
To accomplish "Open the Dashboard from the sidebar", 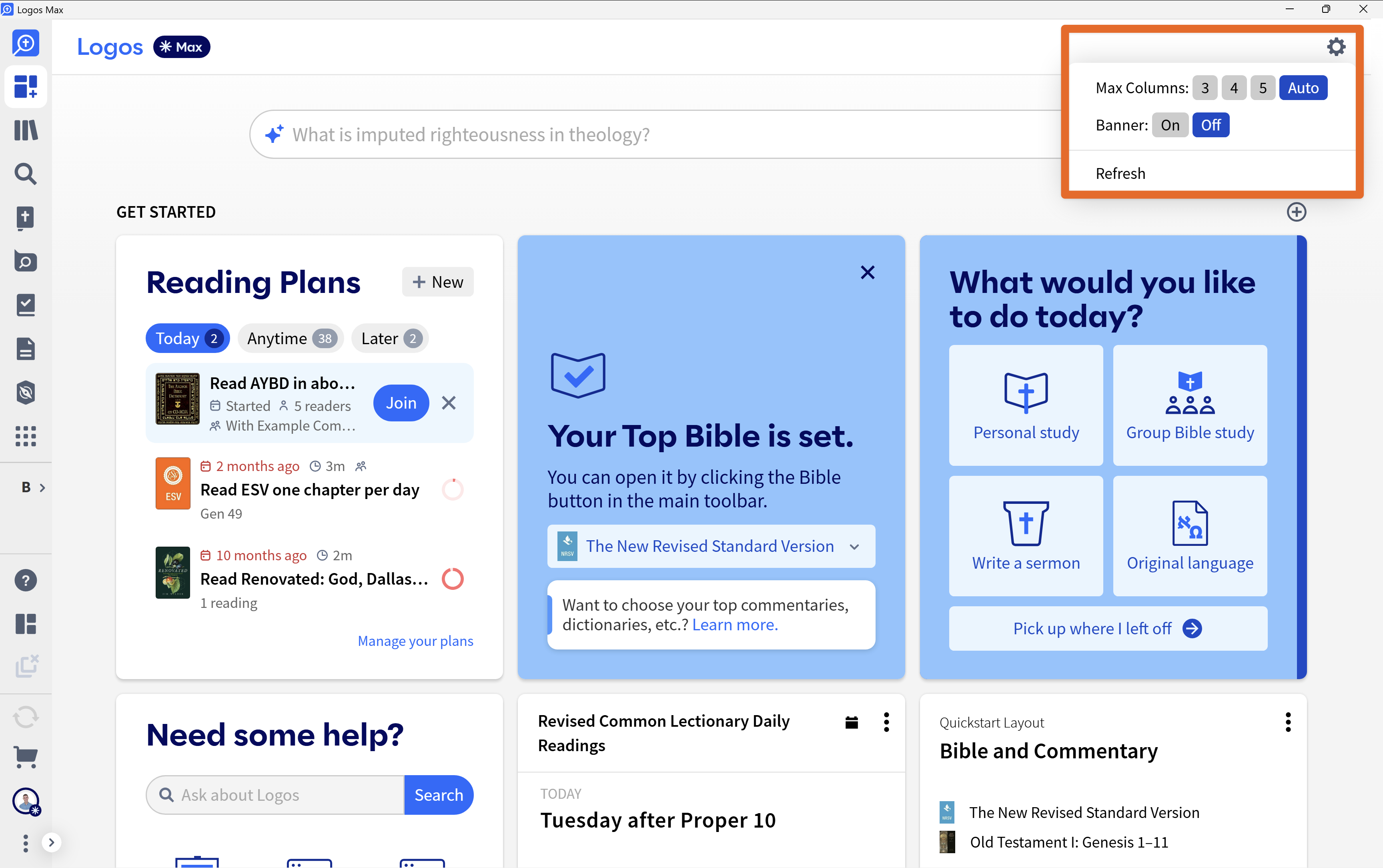I will (26, 87).
